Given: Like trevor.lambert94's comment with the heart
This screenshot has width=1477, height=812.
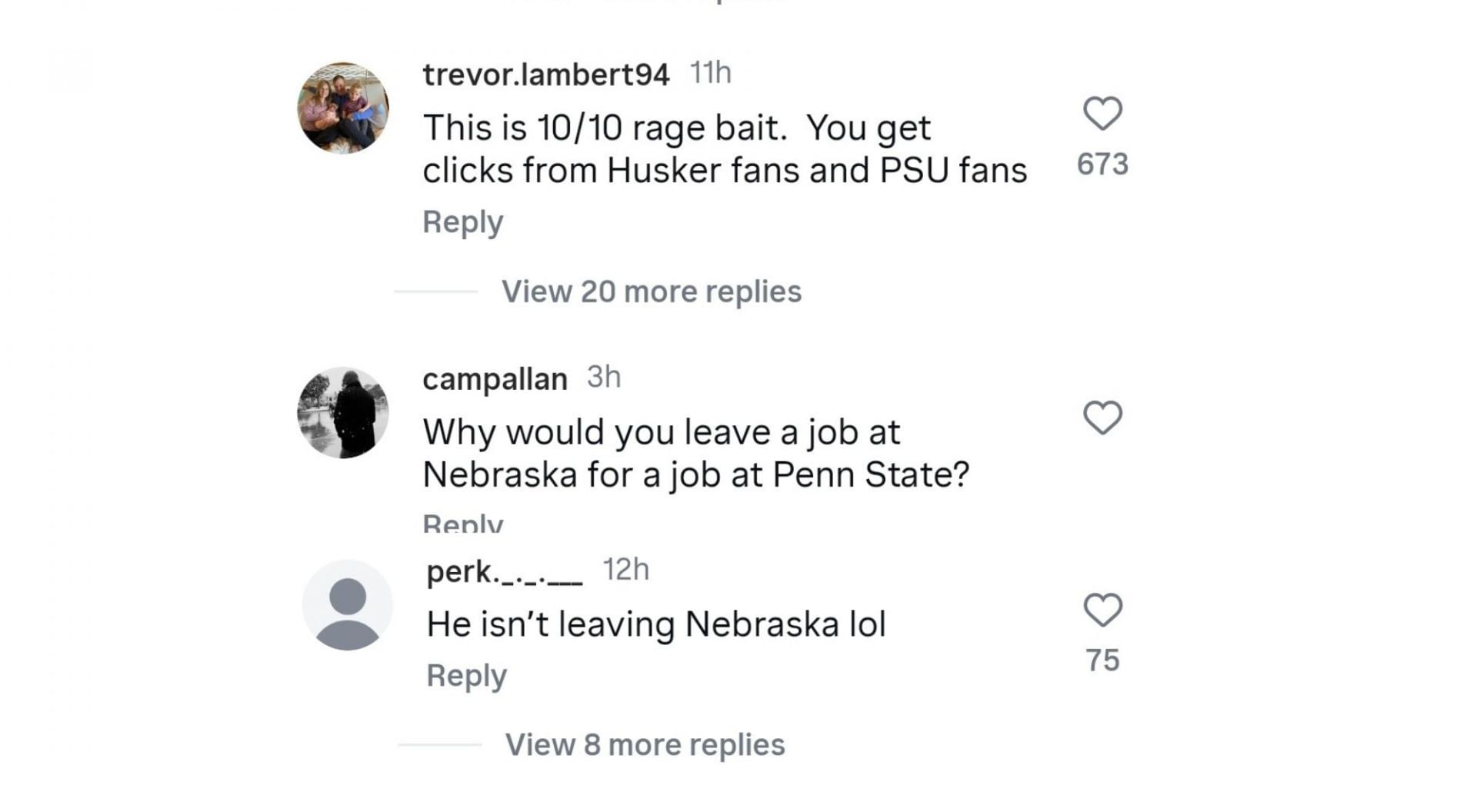Looking at the screenshot, I should pyautogui.click(x=1102, y=114).
